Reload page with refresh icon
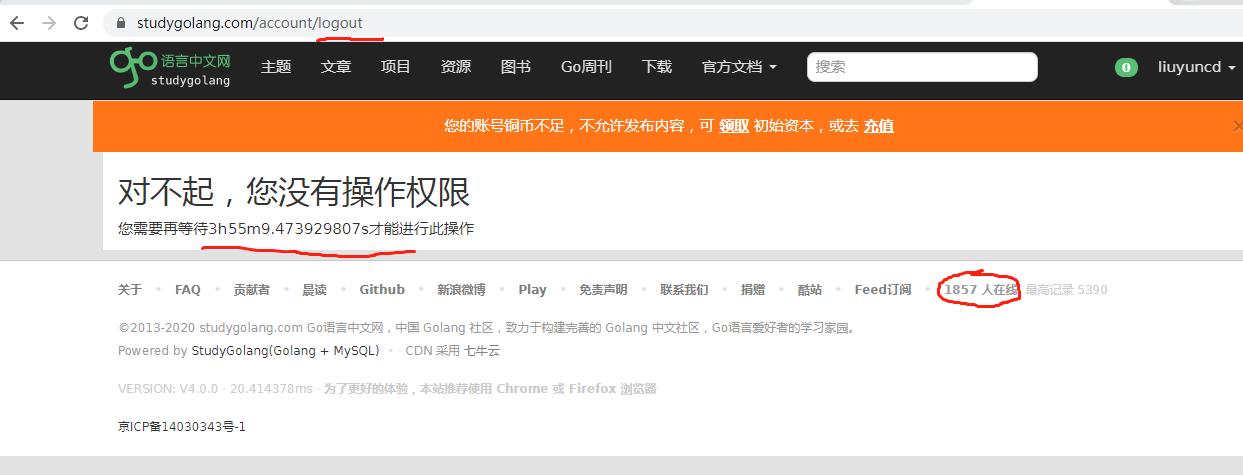This screenshot has width=1243, height=475. [x=82, y=22]
